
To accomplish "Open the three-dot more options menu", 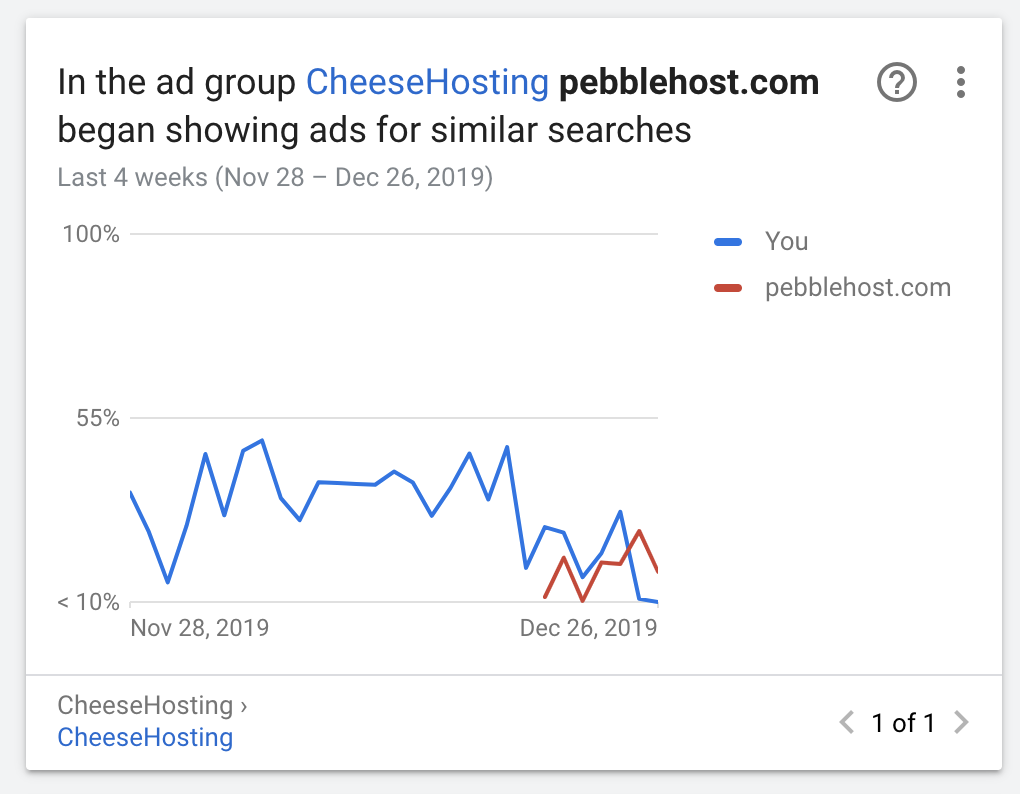I will [x=960, y=82].
